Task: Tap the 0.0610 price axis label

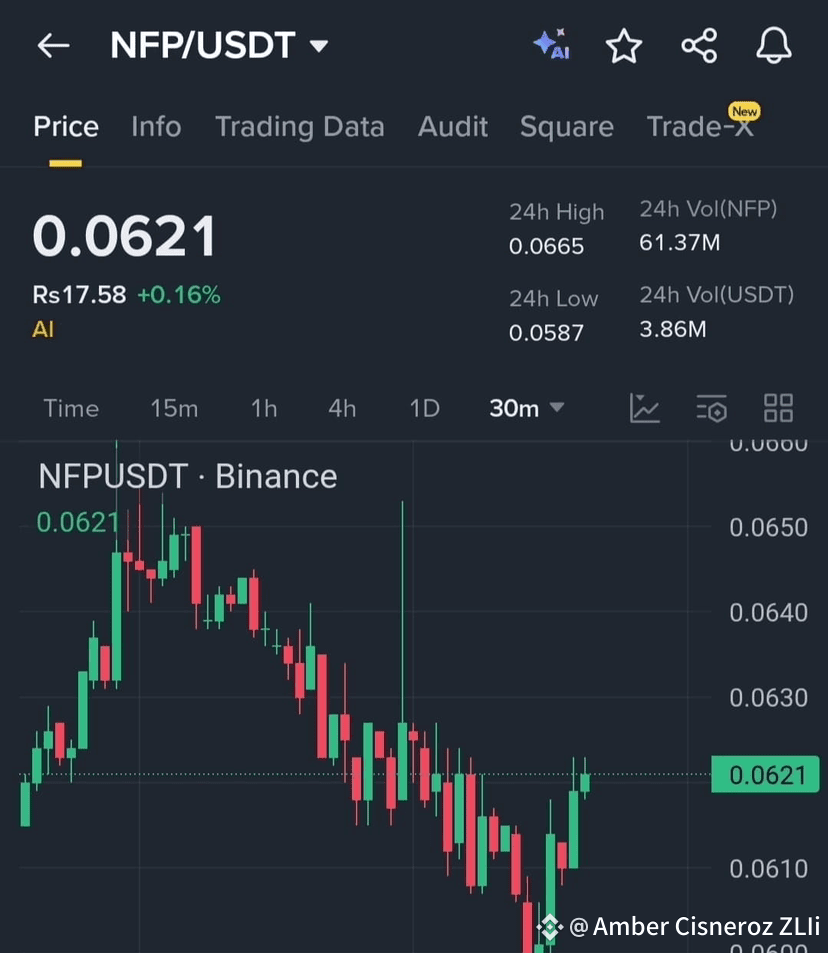Action: click(768, 869)
